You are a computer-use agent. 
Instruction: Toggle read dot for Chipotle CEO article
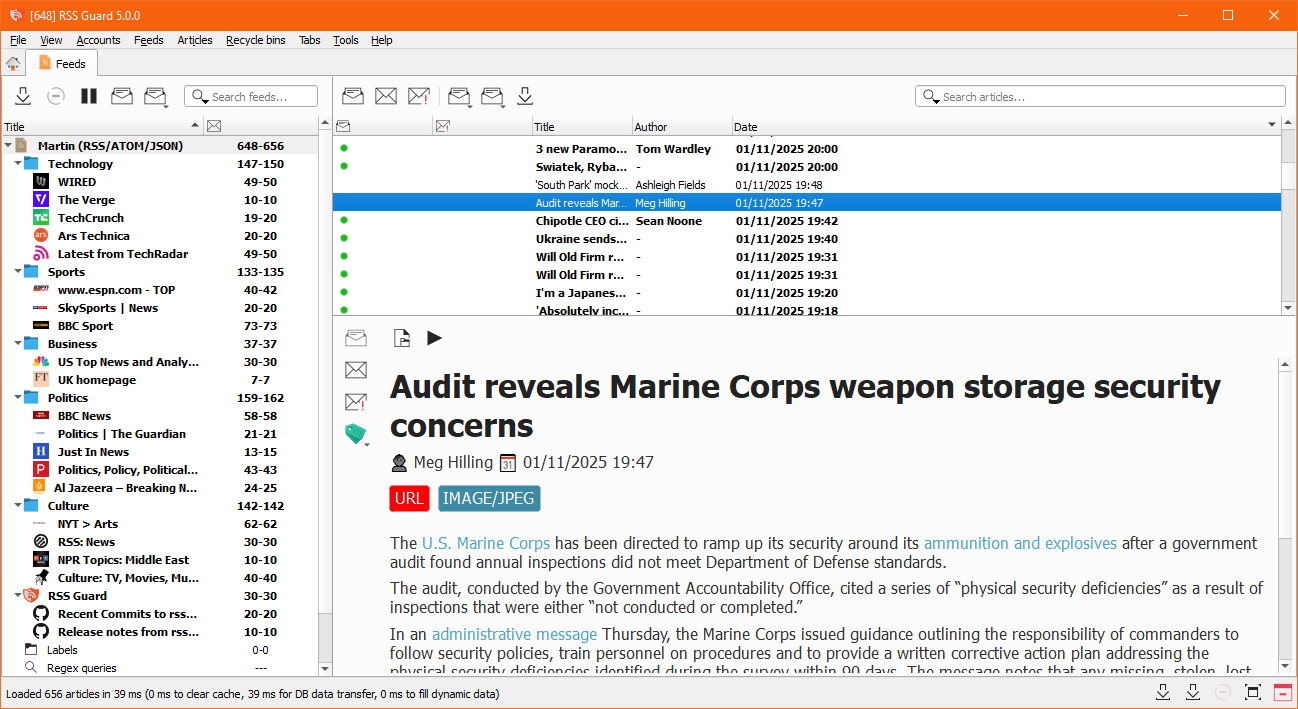pyautogui.click(x=344, y=221)
